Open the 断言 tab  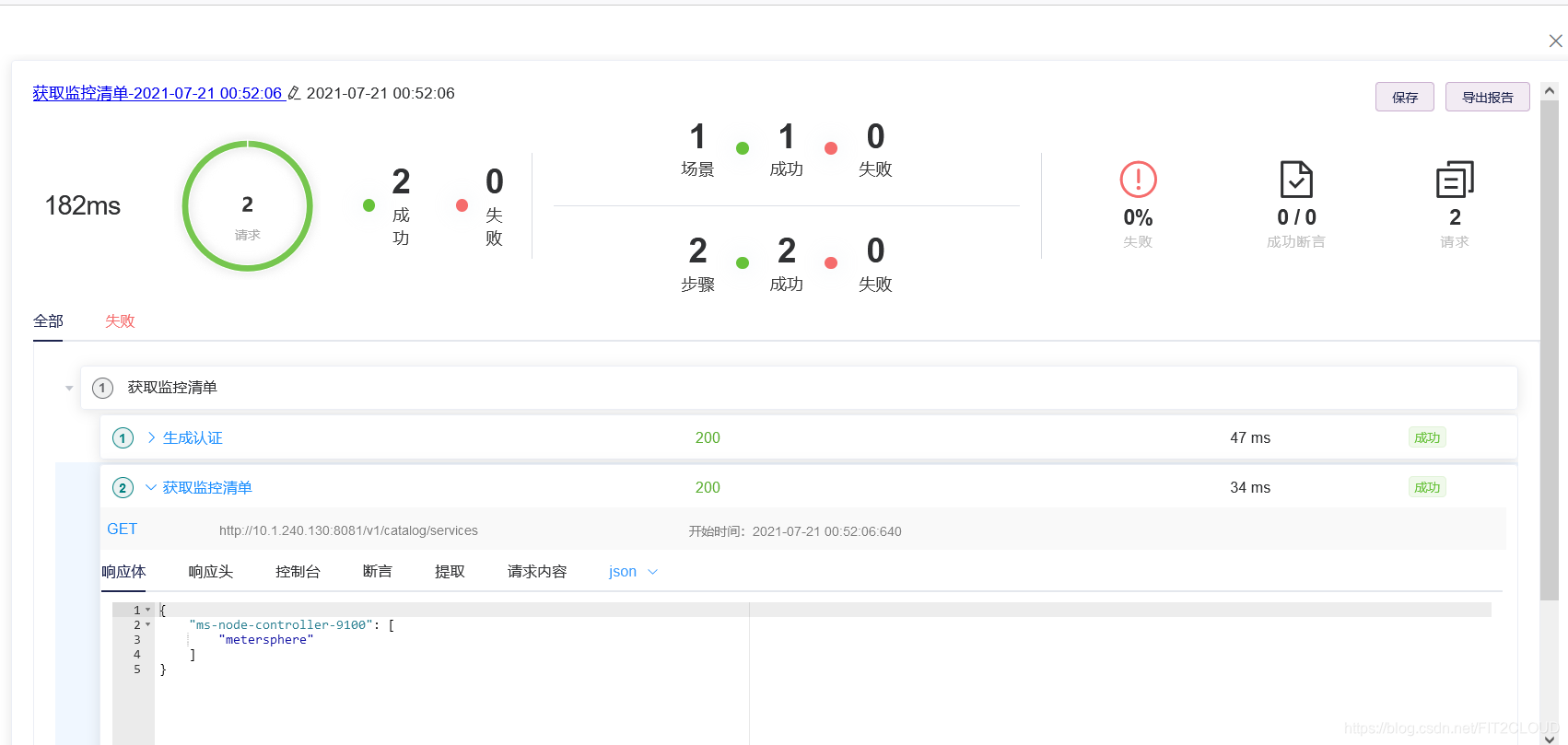pyautogui.click(x=378, y=571)
